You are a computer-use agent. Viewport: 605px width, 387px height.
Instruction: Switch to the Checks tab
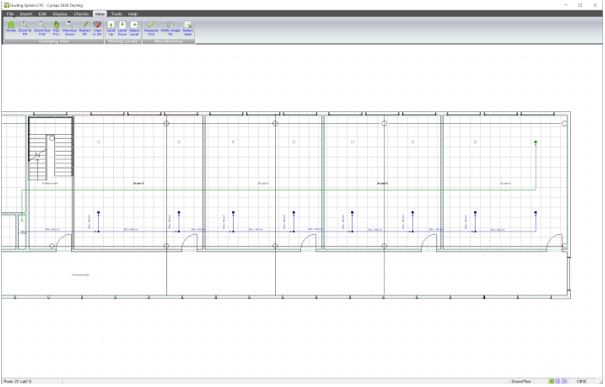[x=81, y=14]
